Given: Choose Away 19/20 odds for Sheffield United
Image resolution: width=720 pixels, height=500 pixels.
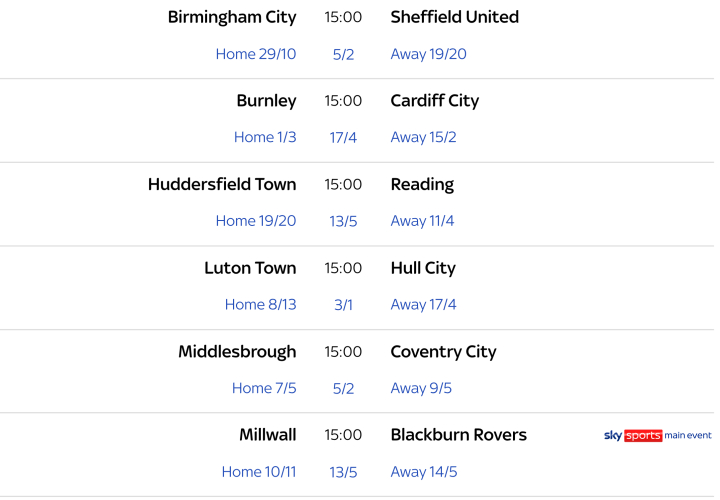Looking at the screenshot, I should pos(428,54).
